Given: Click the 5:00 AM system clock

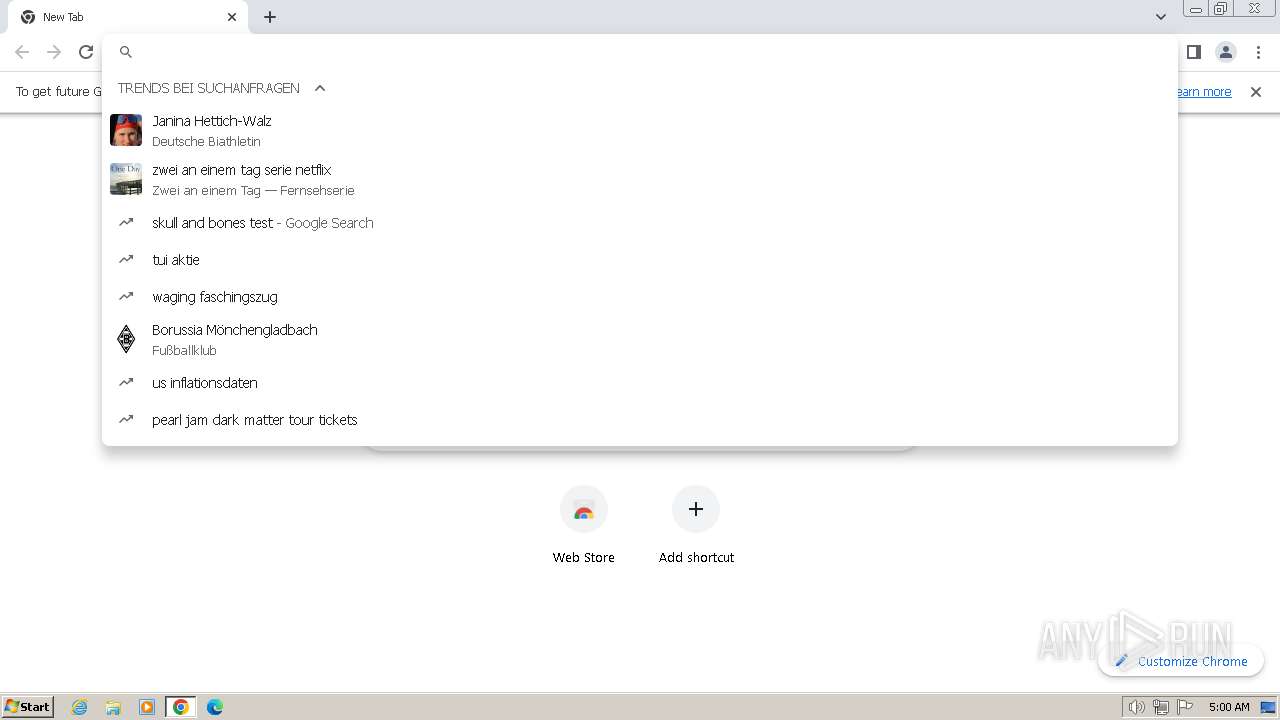Looking at the screenshot, I should 1229,707.
